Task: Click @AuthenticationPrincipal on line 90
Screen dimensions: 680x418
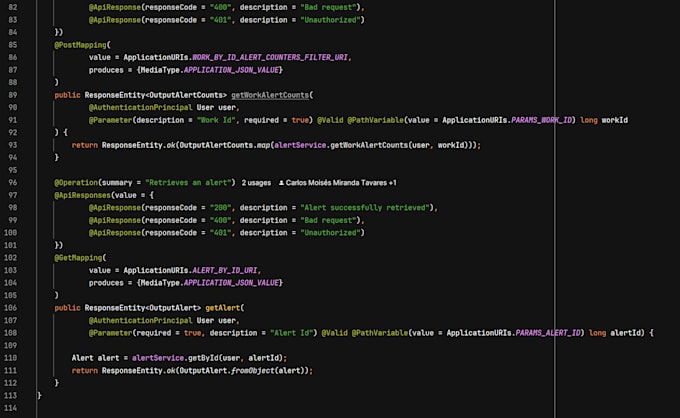Action: [141, 108]
